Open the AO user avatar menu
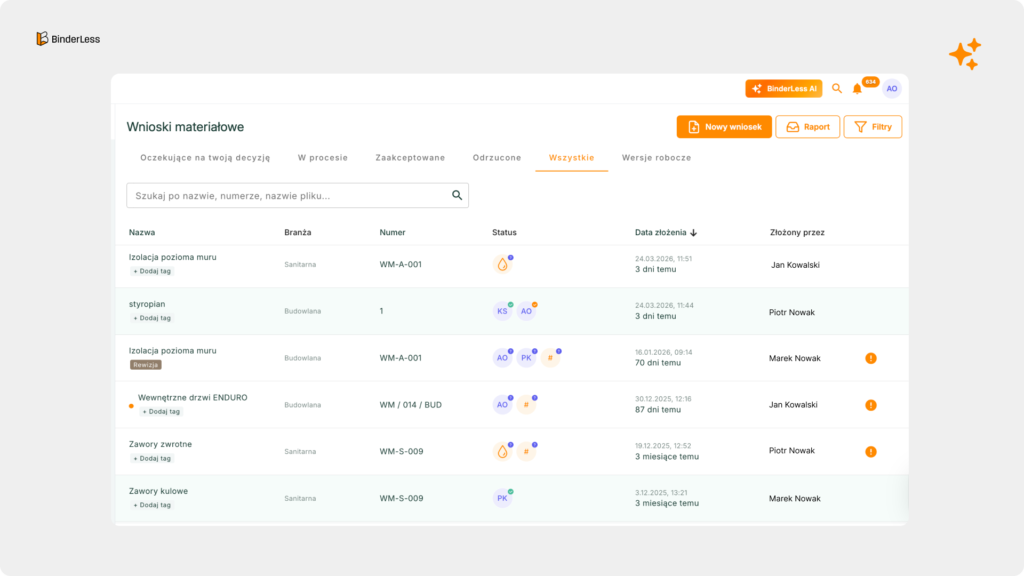1024x576 pixels. [891, 89]
